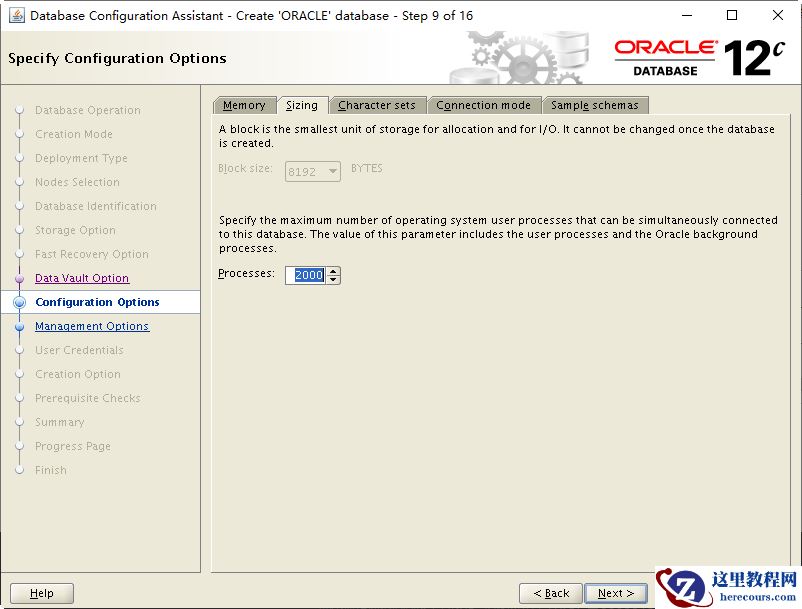
Task: Click the Configuration Options step bullet icon
Action: click(x=19, y=302)
